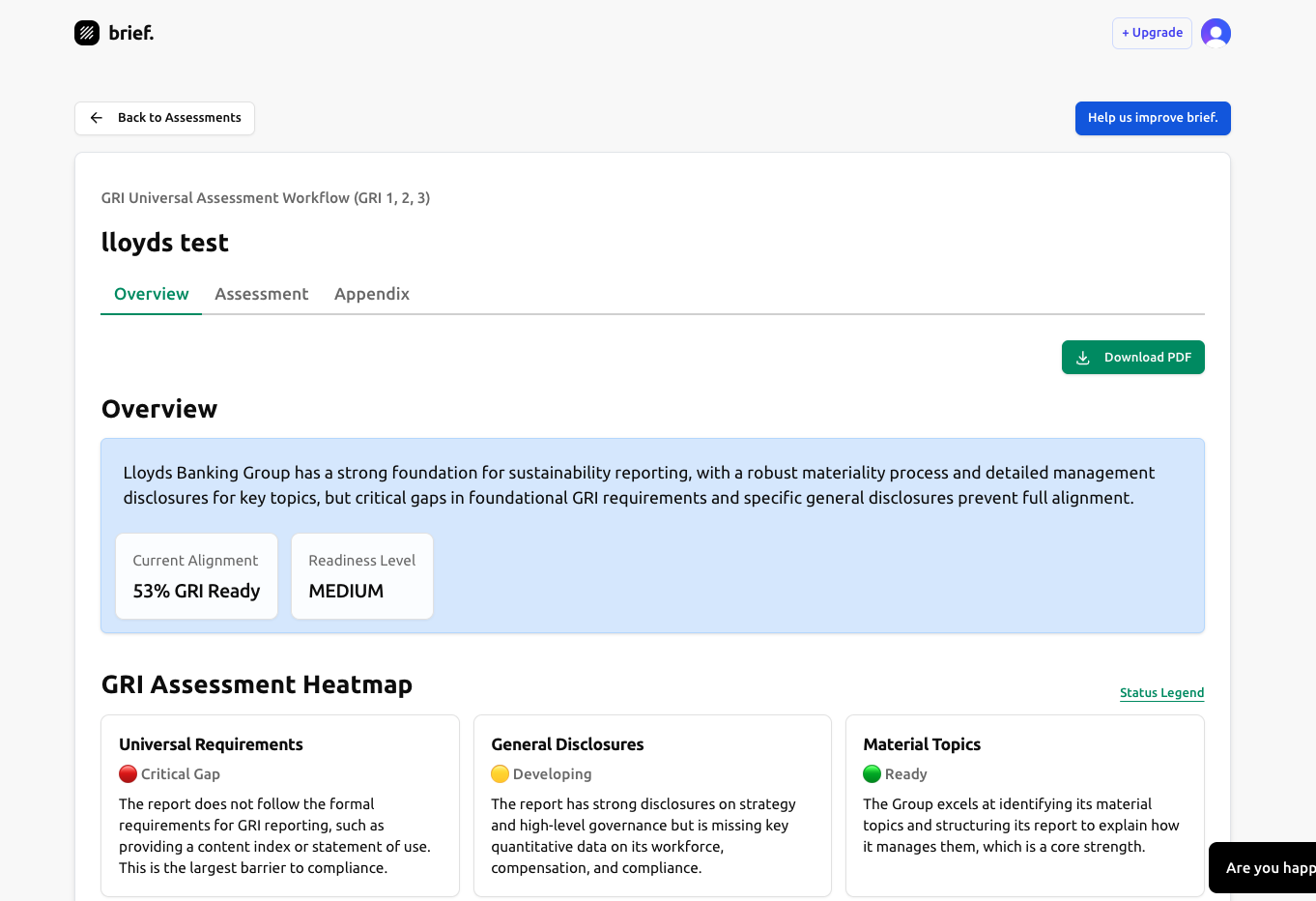Open the Appendix tab
The image size is (1316, 901).
pos(371,294)
